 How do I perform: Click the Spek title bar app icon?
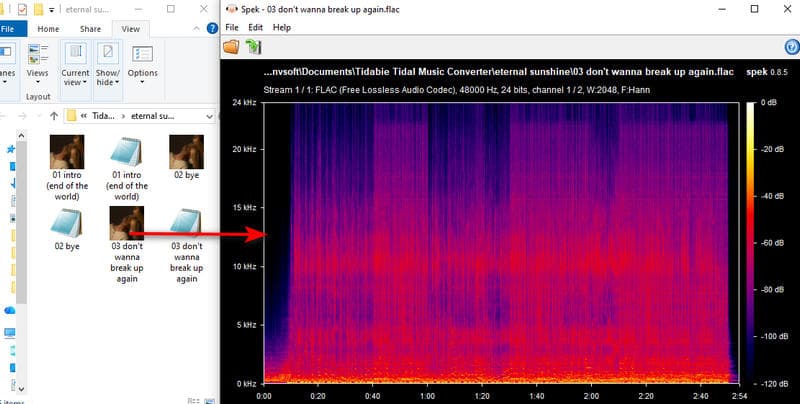point(231,9)
